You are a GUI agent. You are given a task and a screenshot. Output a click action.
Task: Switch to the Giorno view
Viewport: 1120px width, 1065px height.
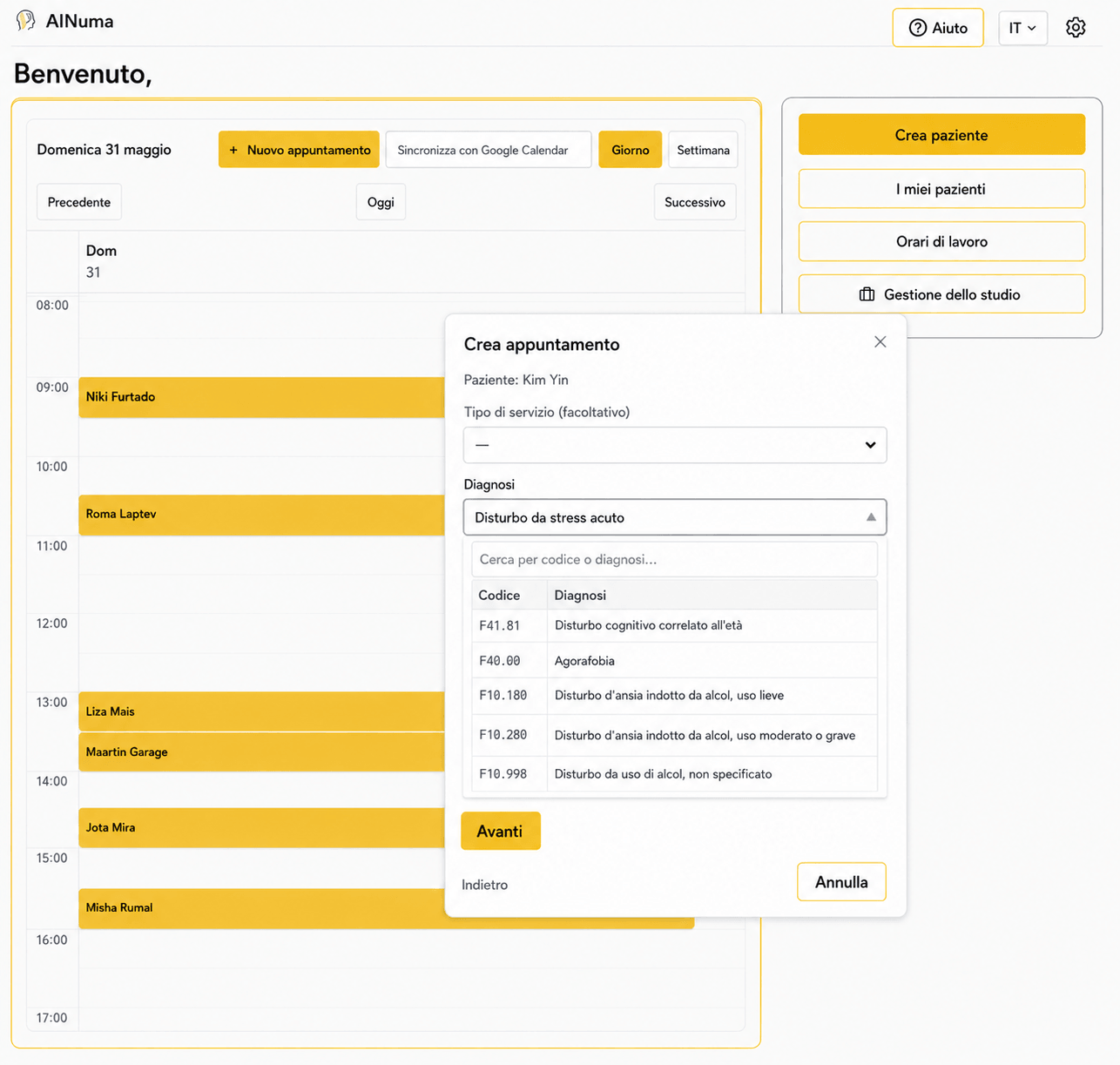[630, 150]
